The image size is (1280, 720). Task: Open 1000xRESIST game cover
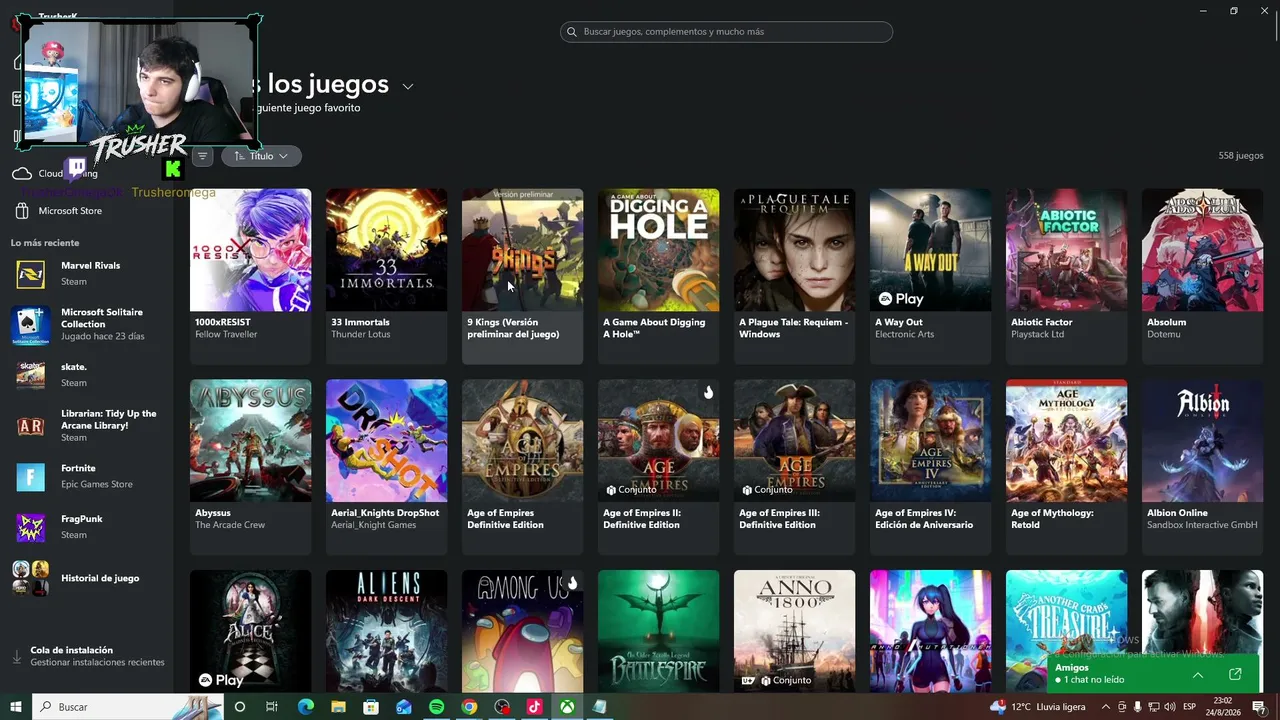tap(250, 250)
